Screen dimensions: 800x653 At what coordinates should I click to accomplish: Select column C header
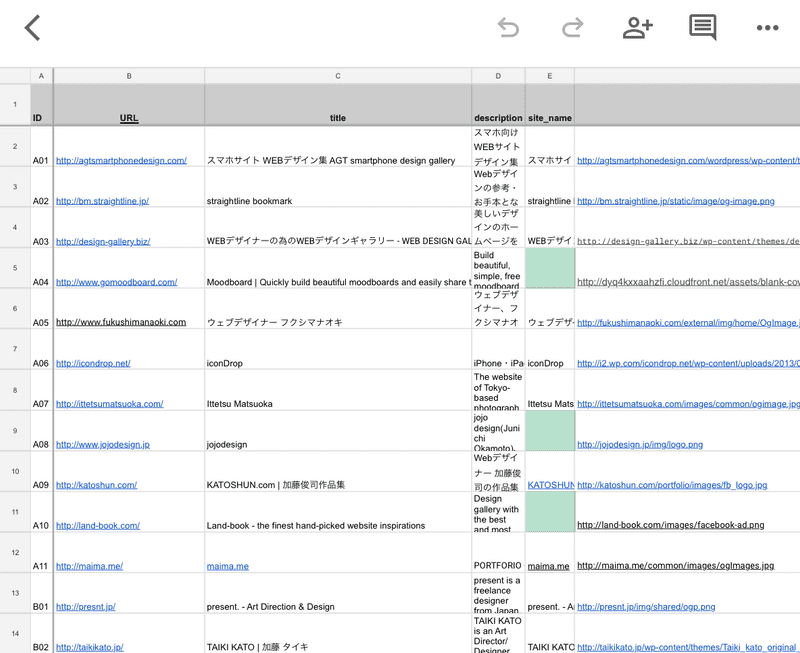pyautogui.click(x=338, y=76)
